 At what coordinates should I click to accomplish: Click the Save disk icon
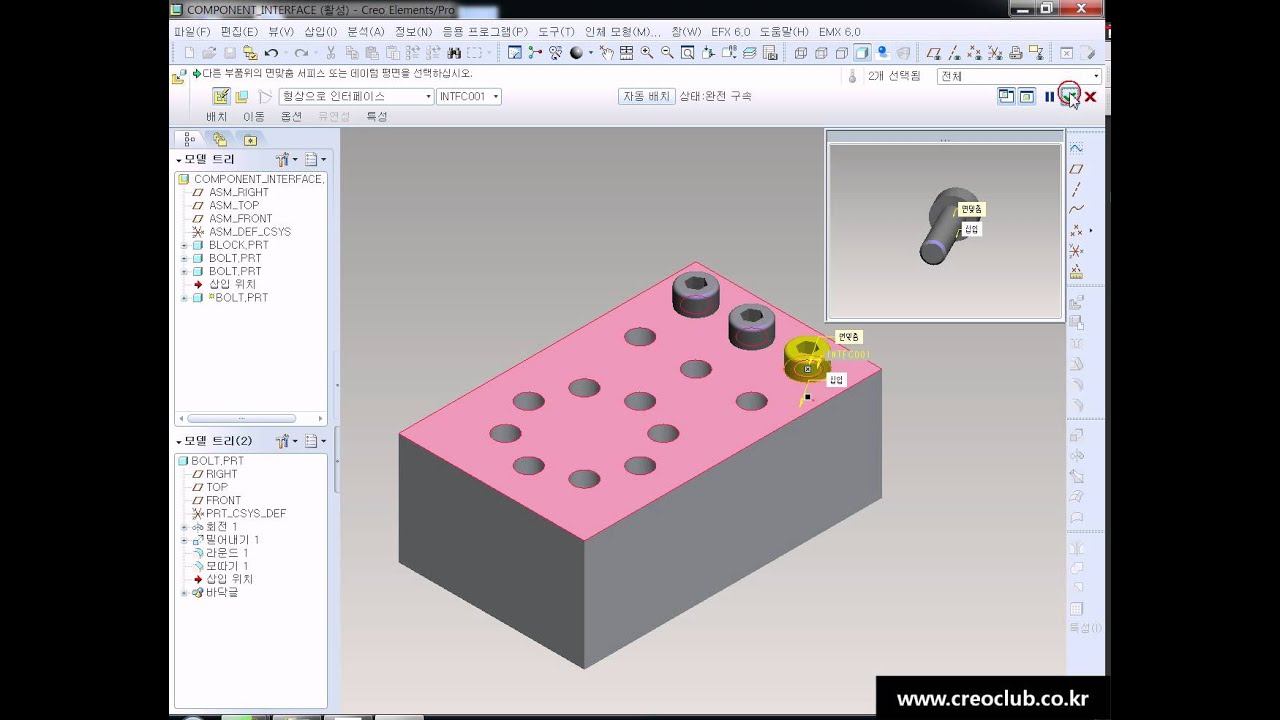point(230,53)
